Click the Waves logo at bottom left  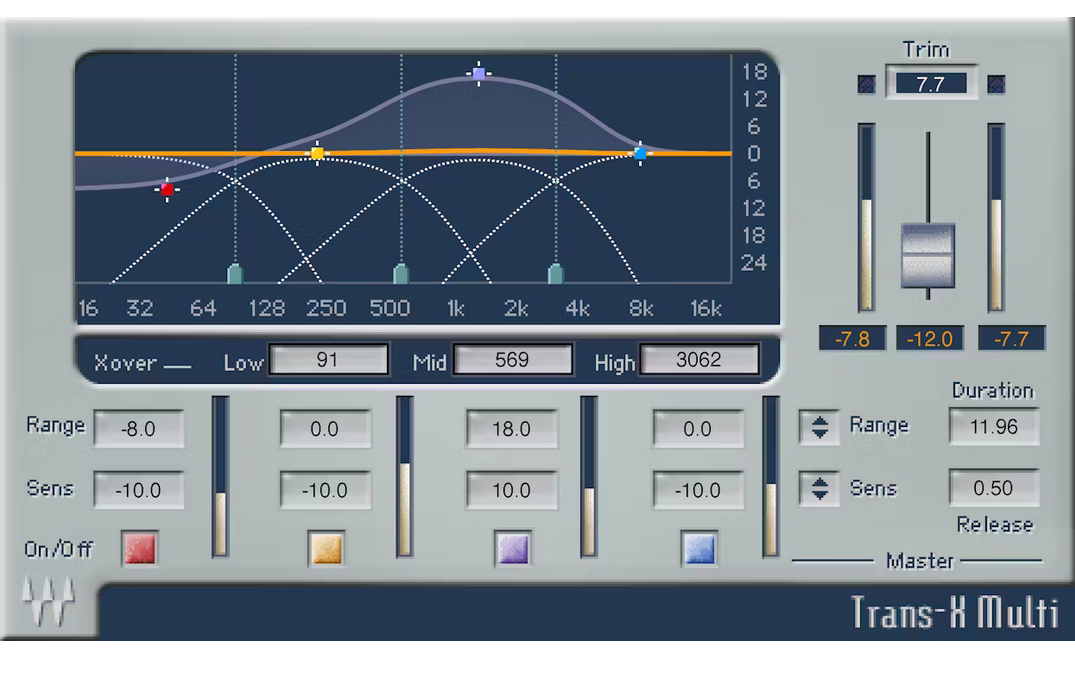48,600
